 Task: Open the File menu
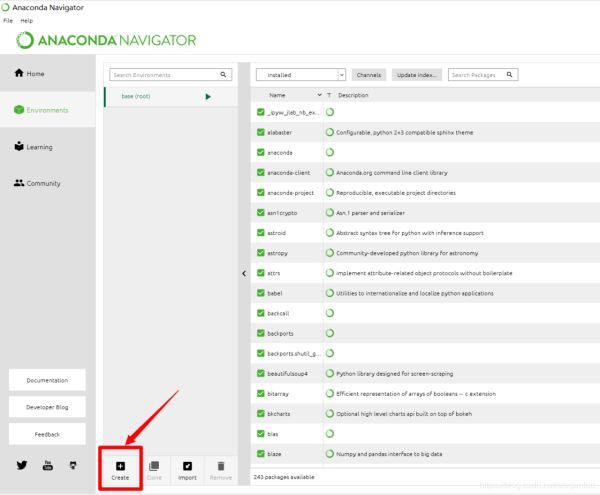pos(8,20)
